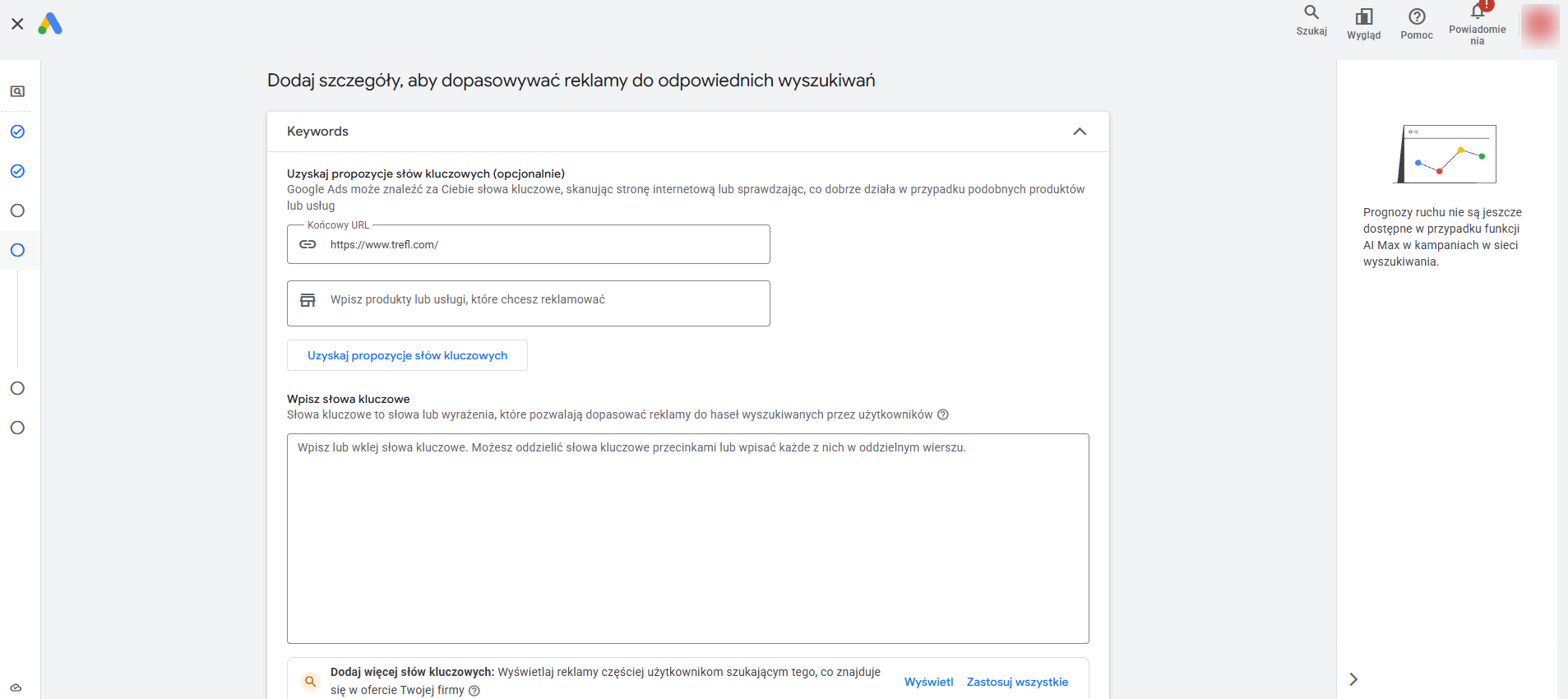Open help icon after 'Twojej firmy'
1568x699 pixels.
pyautogui.click(x=474, y=691)
